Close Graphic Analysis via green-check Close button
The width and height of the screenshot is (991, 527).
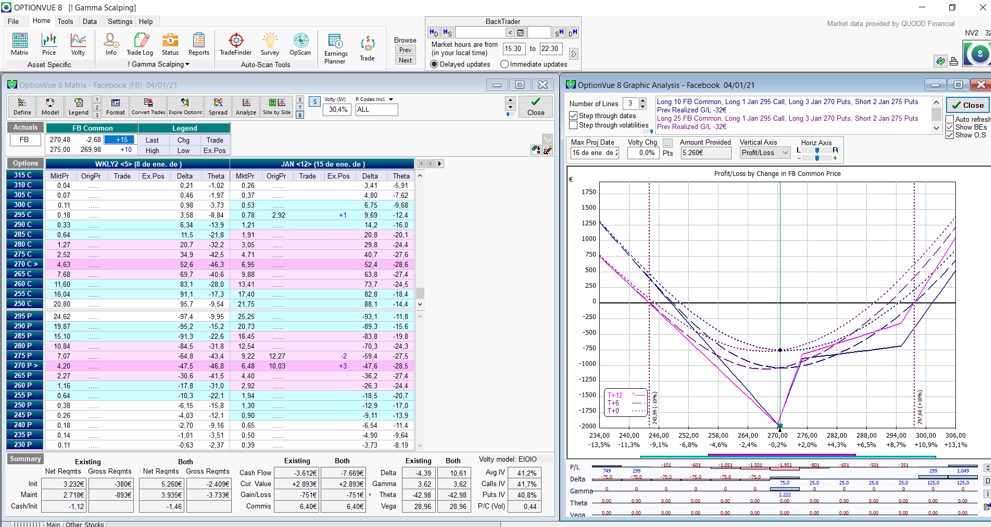click(968, 105)
